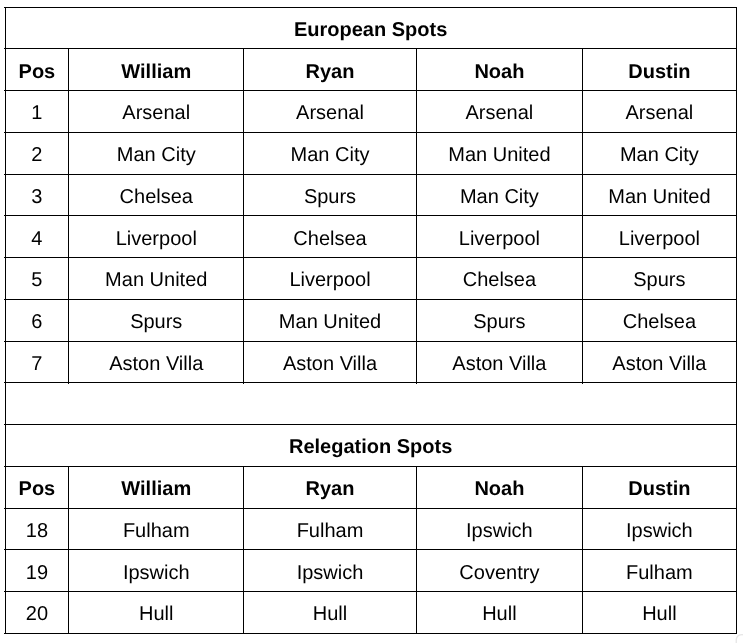
Task: Select William's Fulham cell at position 18
Action: [156, 529]
